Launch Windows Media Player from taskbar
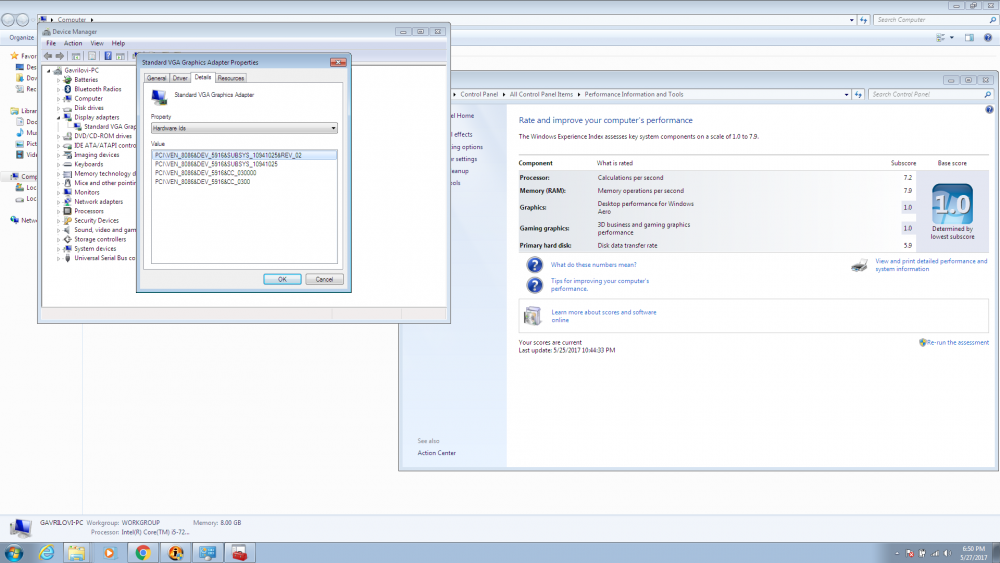The width and height of the screenshot is (1000, 563). click(x=109, y=553)
